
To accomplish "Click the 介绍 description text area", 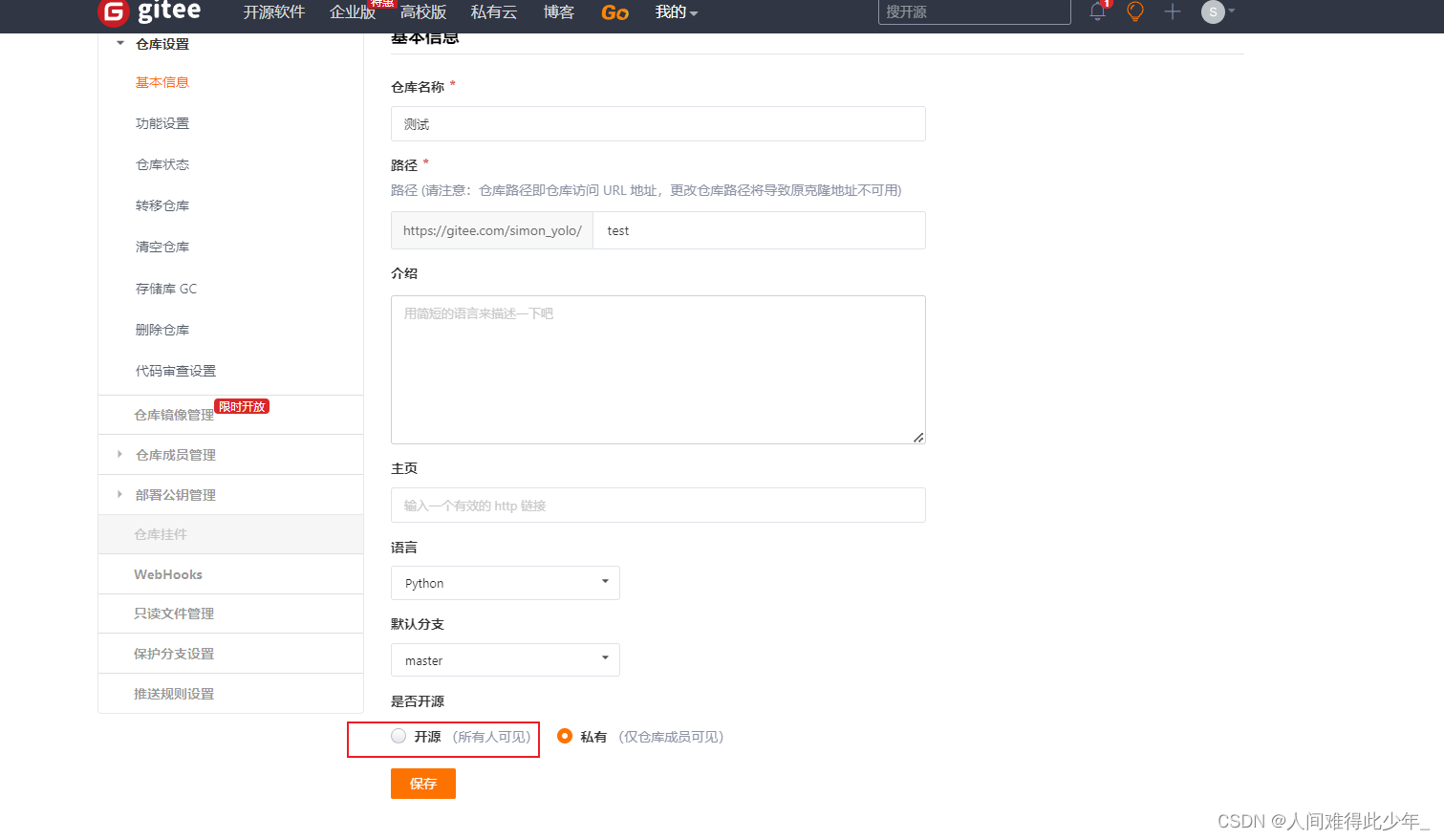I will 657,369.
